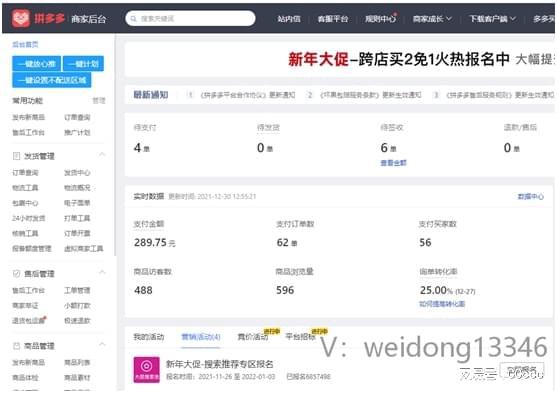Image resolution: width=557 pixels, height=393 pixels.
Task: Click the 如何提高转化率 link
Action: coord(442,304)
